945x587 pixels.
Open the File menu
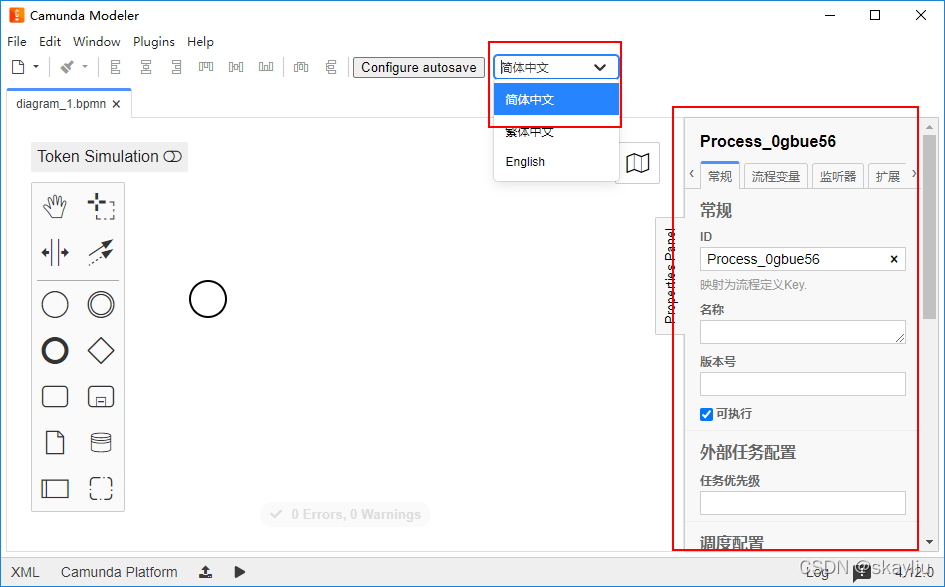17,42
